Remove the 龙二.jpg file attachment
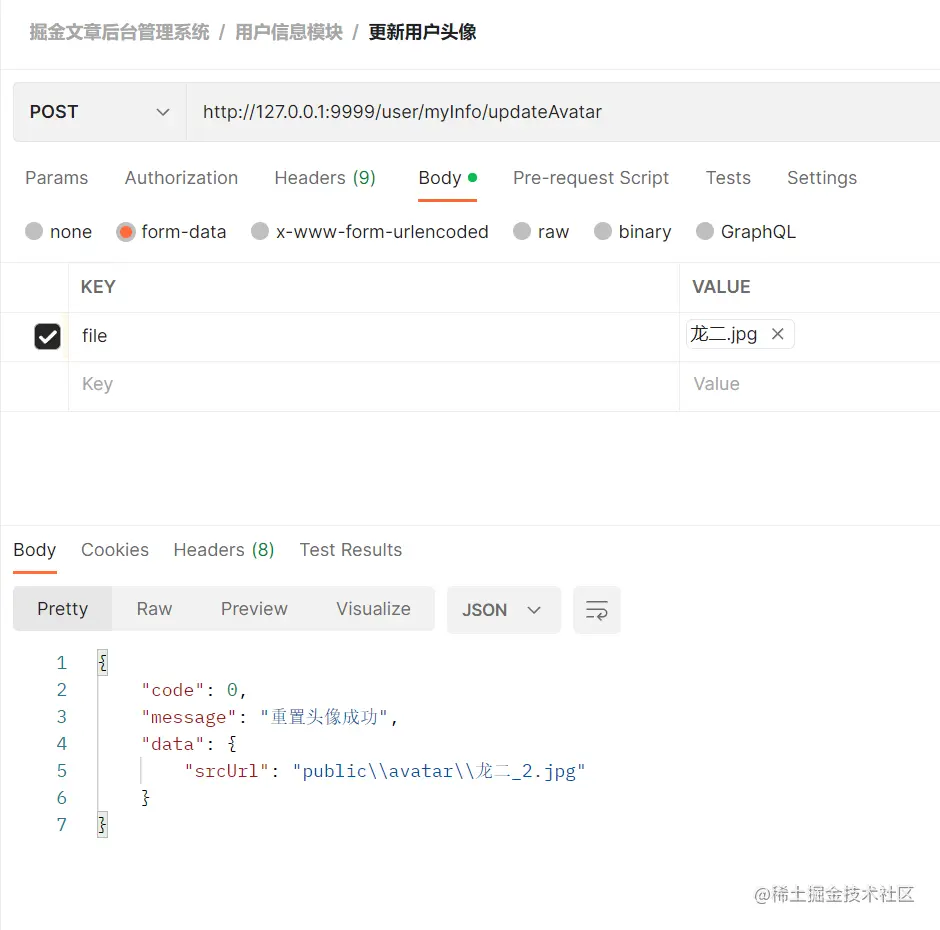The image size is (940, 930). (x=778, y=334)
